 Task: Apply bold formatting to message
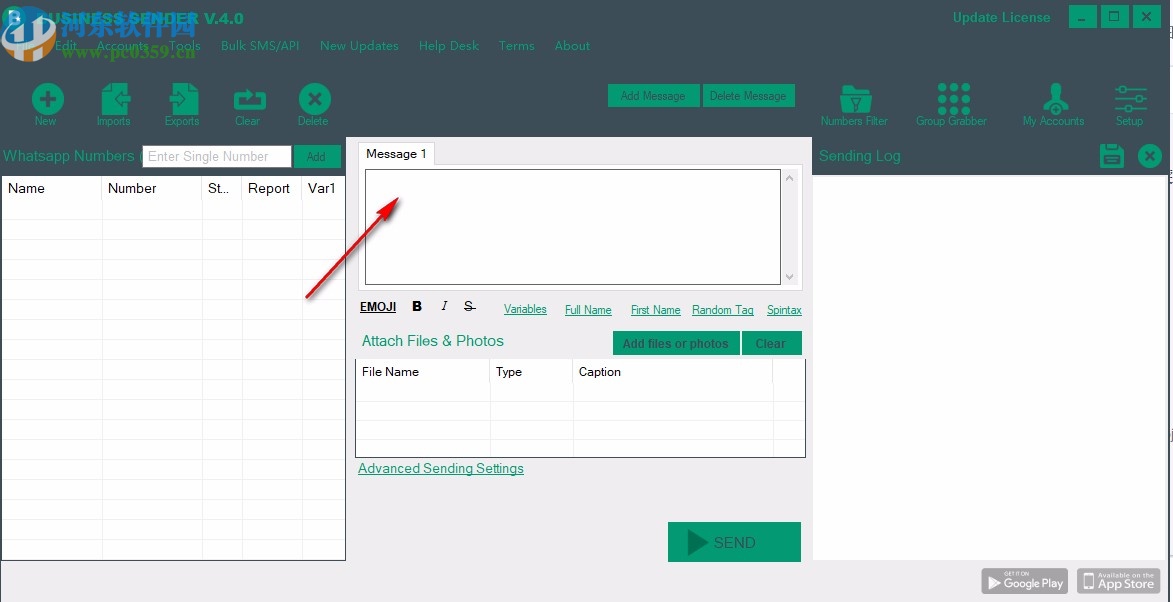(417, 306)
